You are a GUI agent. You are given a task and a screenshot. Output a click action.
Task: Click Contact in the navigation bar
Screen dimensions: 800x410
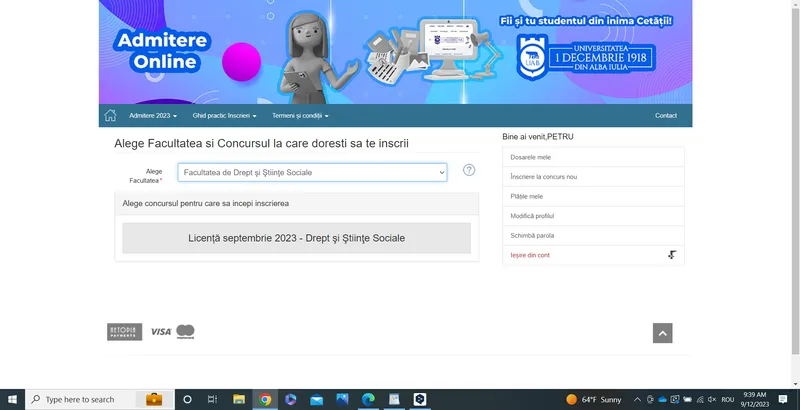tap(666, 116)
